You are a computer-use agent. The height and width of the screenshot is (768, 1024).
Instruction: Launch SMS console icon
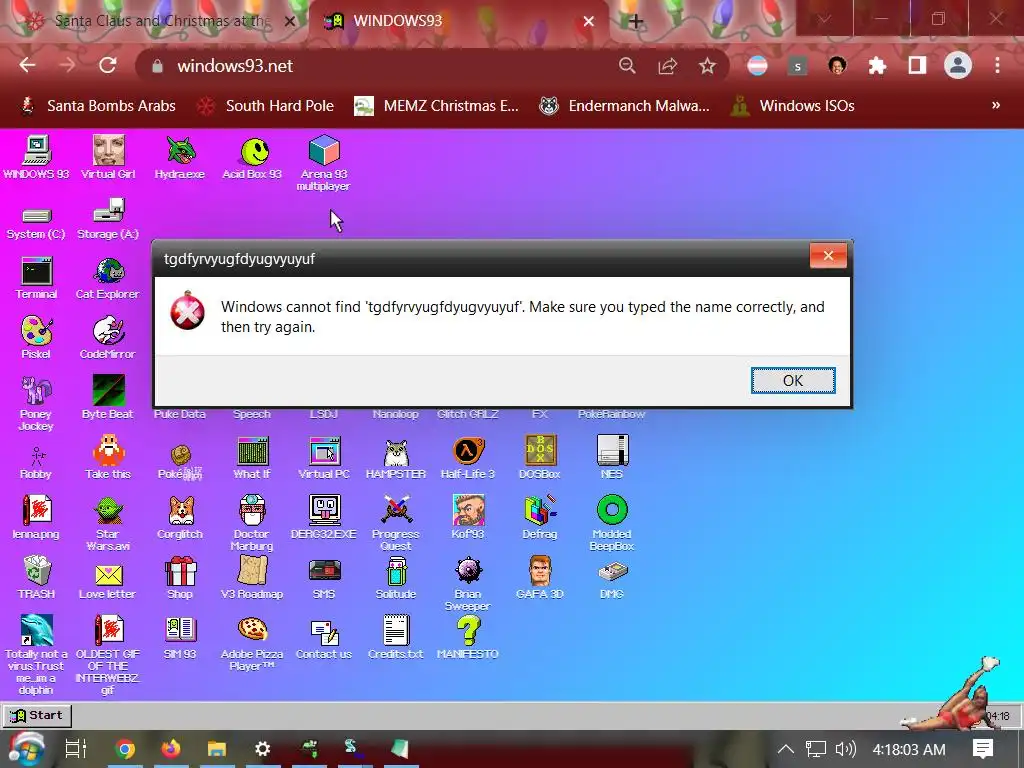tap(324, 579)
